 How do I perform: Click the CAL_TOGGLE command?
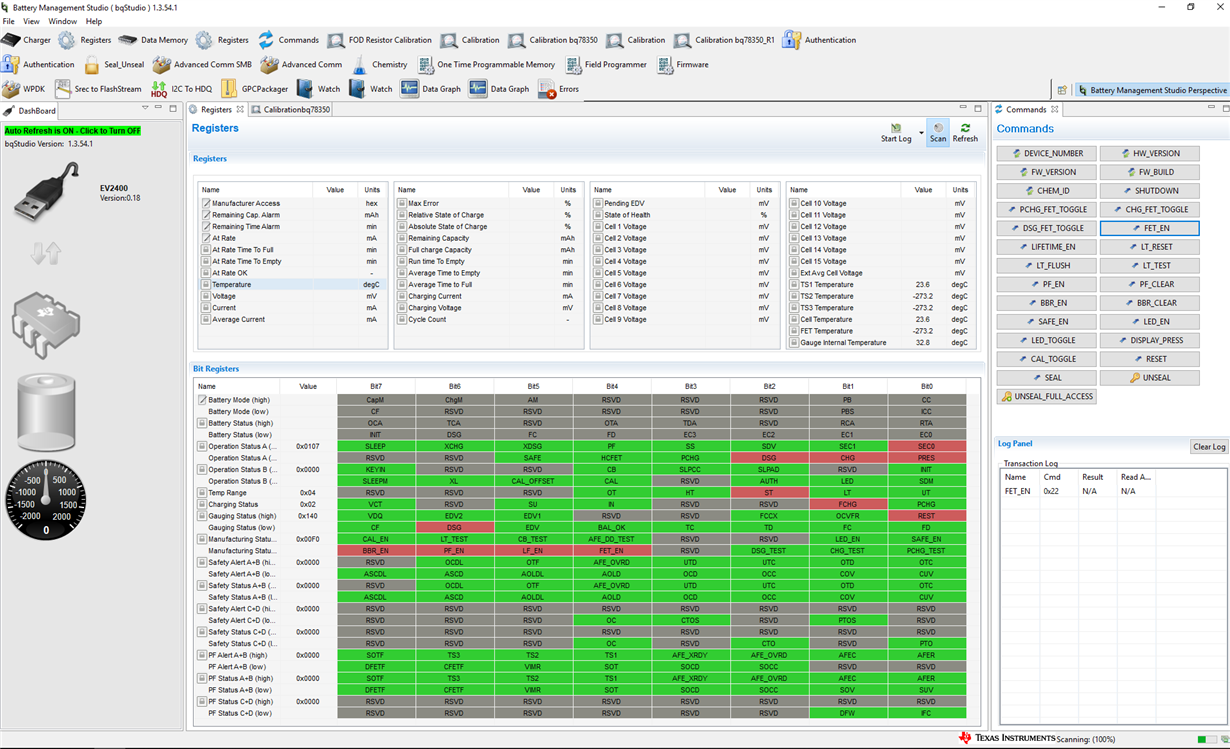tap(1045, 359)
